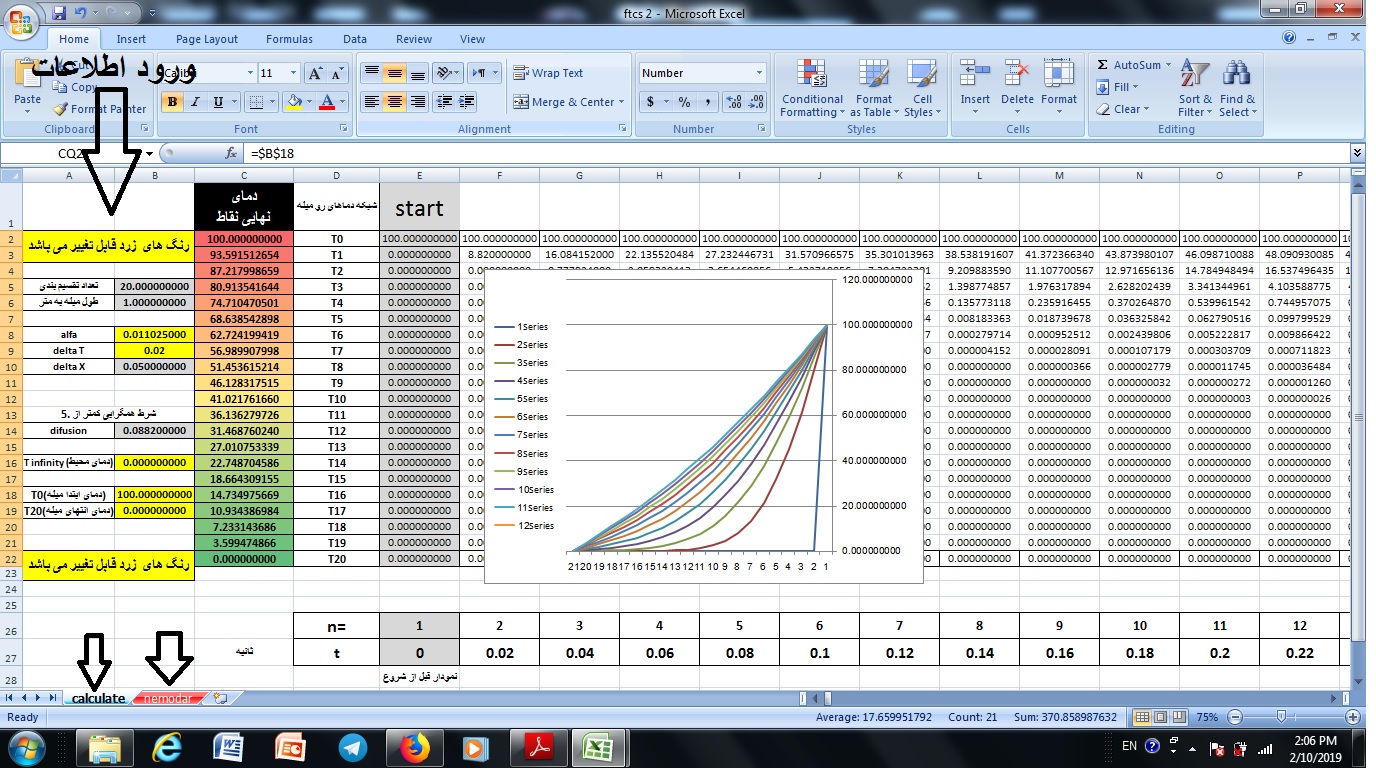1376x778 pixels.
Task: Open the nemodar sheet tab
Action: click(167, 698)
